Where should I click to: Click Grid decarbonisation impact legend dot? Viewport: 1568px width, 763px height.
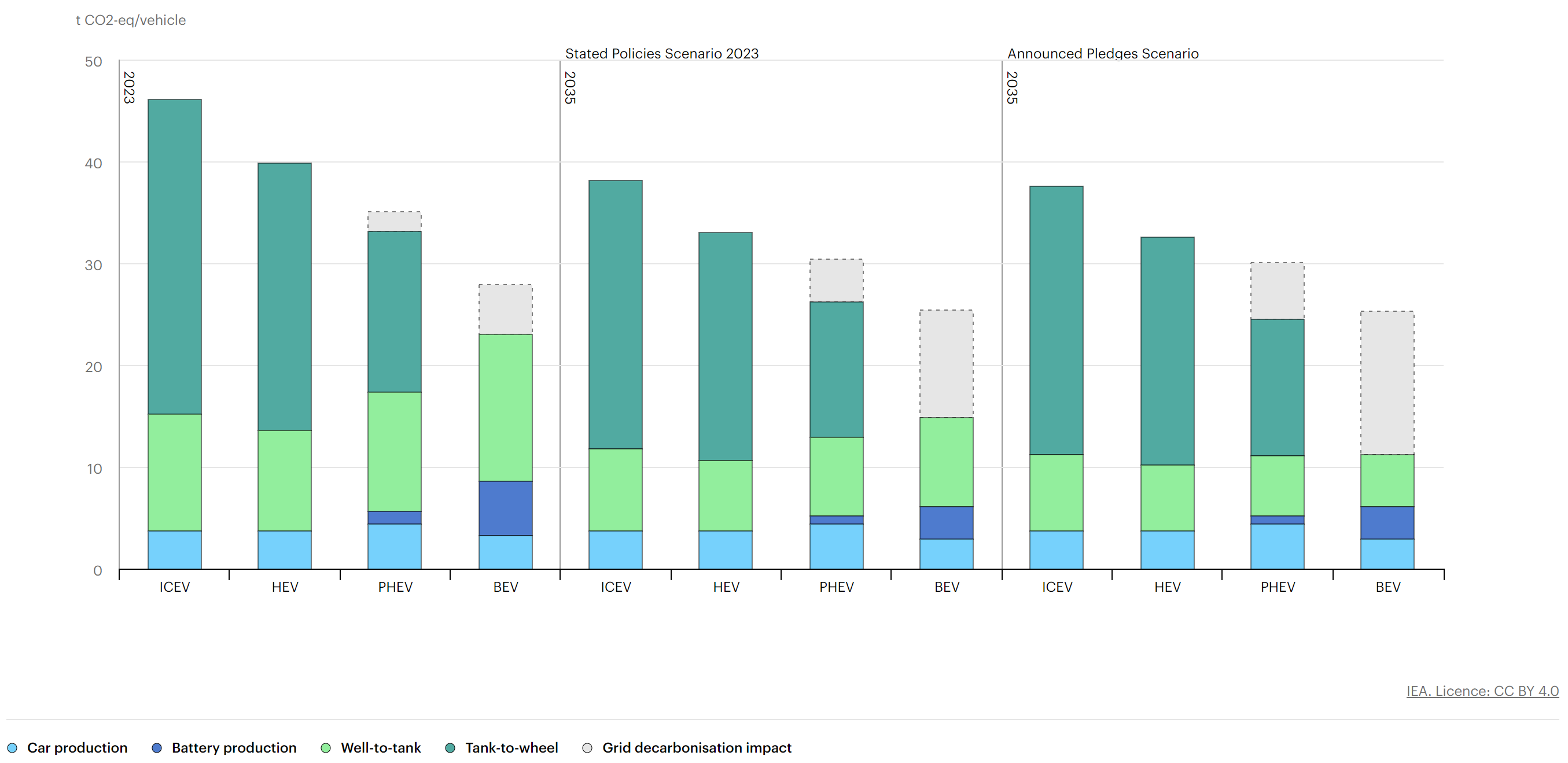pos(587,748)
